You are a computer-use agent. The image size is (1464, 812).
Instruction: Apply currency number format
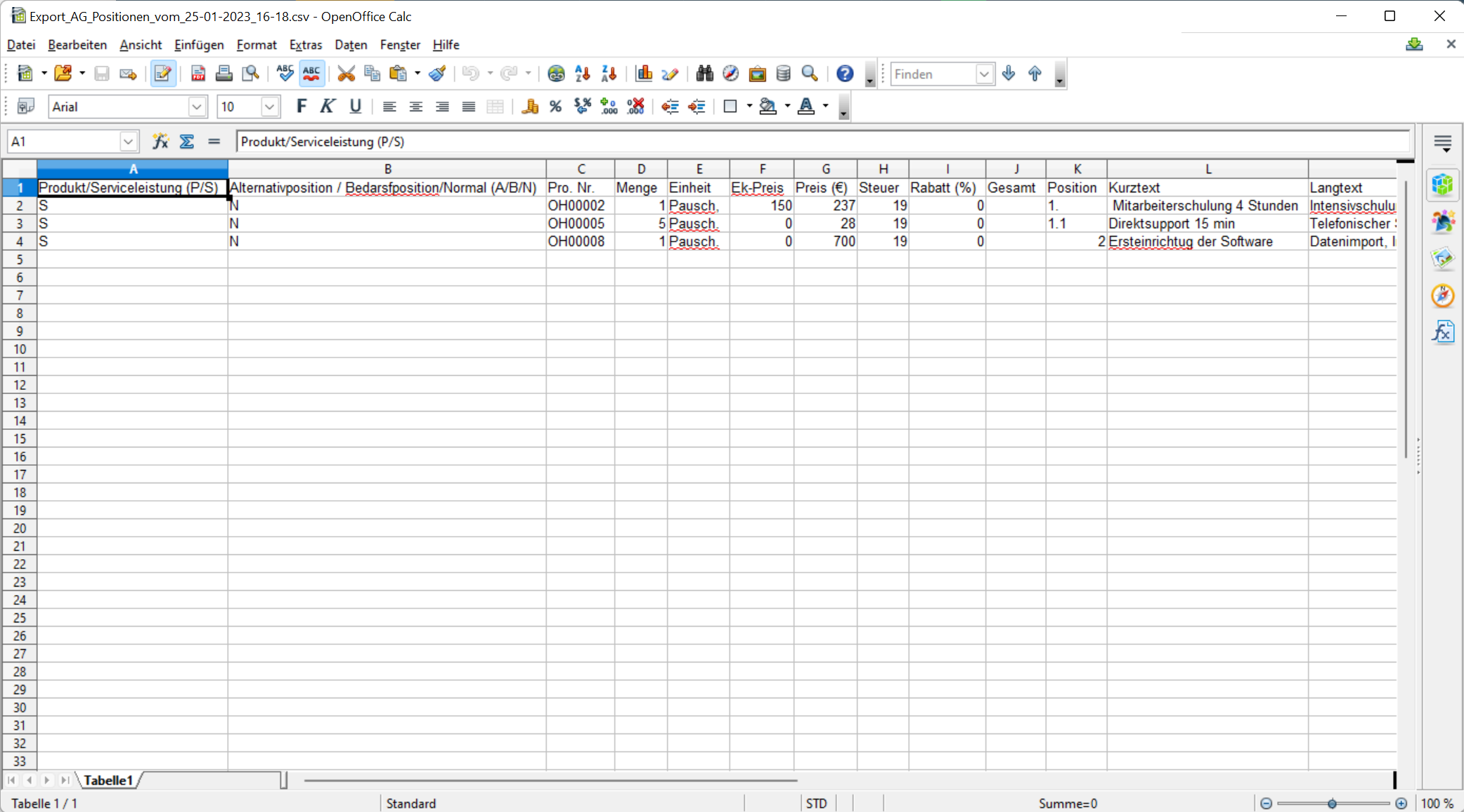click(529, 107)
